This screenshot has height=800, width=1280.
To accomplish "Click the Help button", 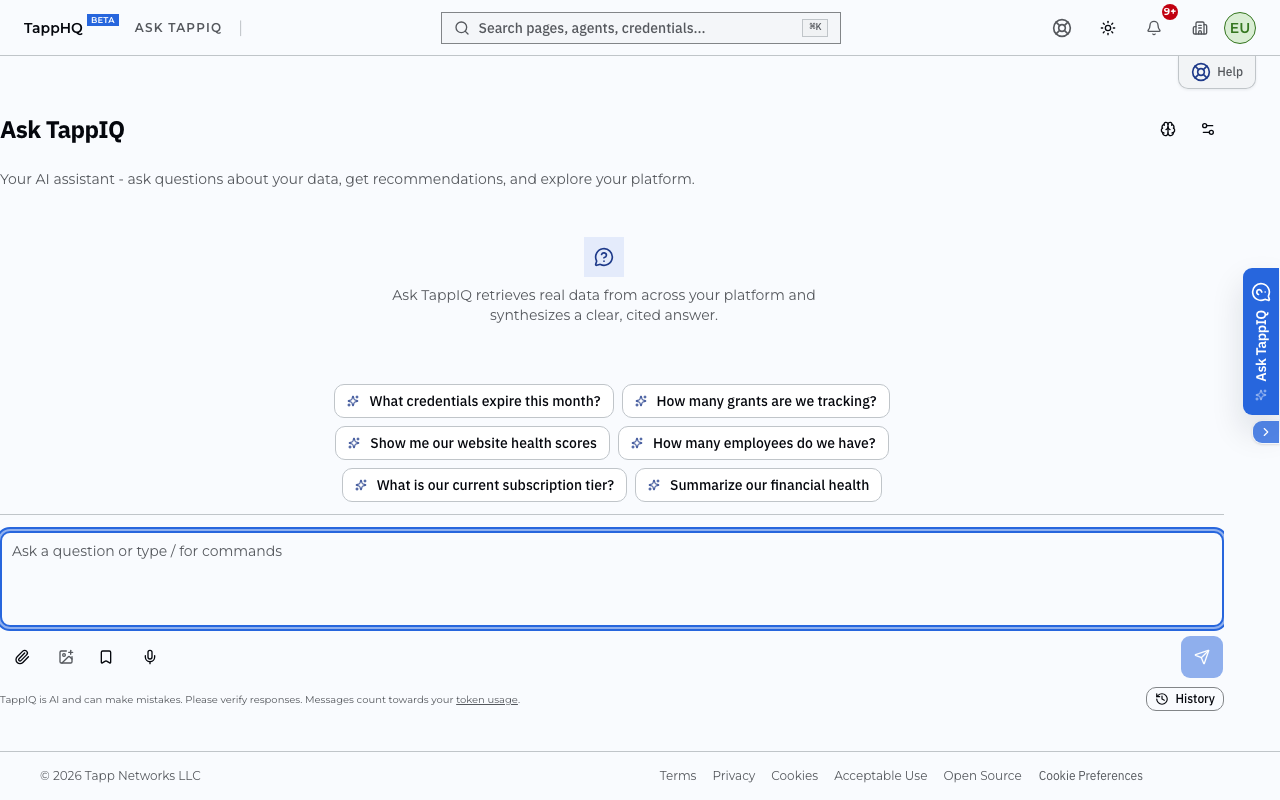I will (x=1217, y=72).
